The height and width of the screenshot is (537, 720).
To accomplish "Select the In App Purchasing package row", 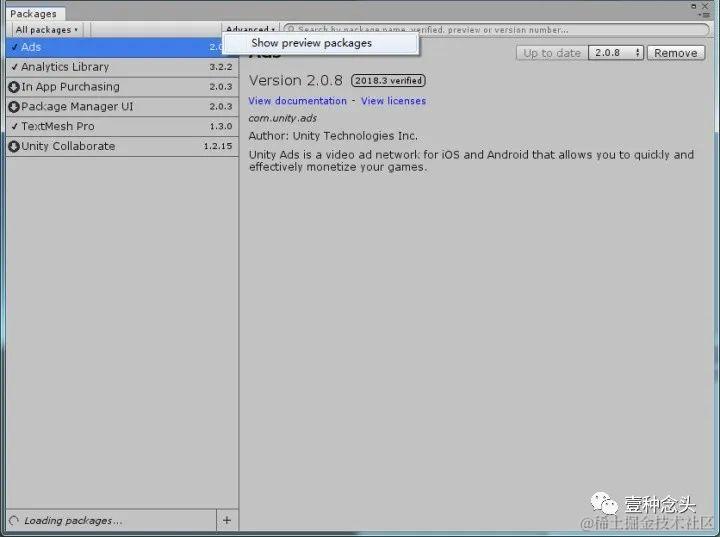I will (122, 87).
